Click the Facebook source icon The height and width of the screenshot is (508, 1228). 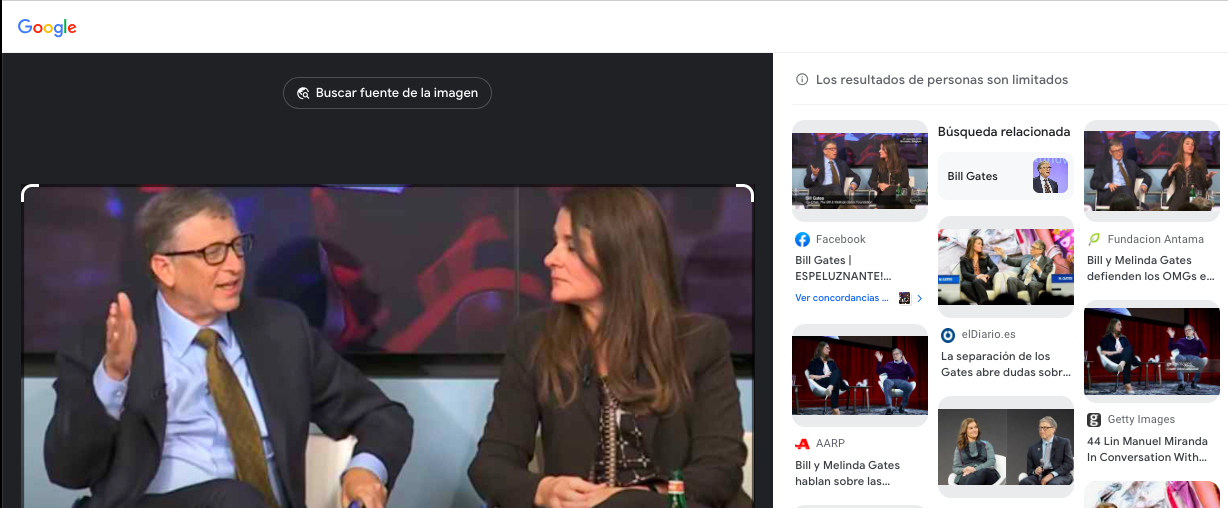(x=802, y=239)
